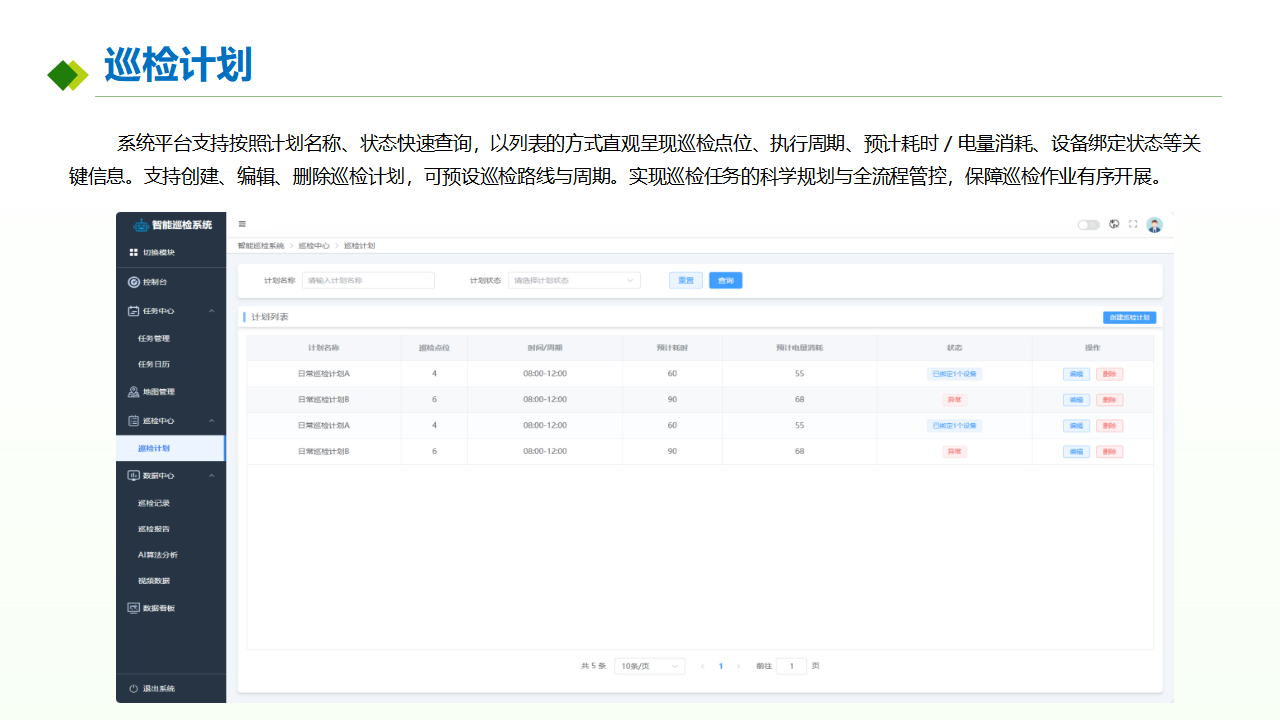Click the 预计电量消耗 column header
The image size is (1280, 720).
799,348
